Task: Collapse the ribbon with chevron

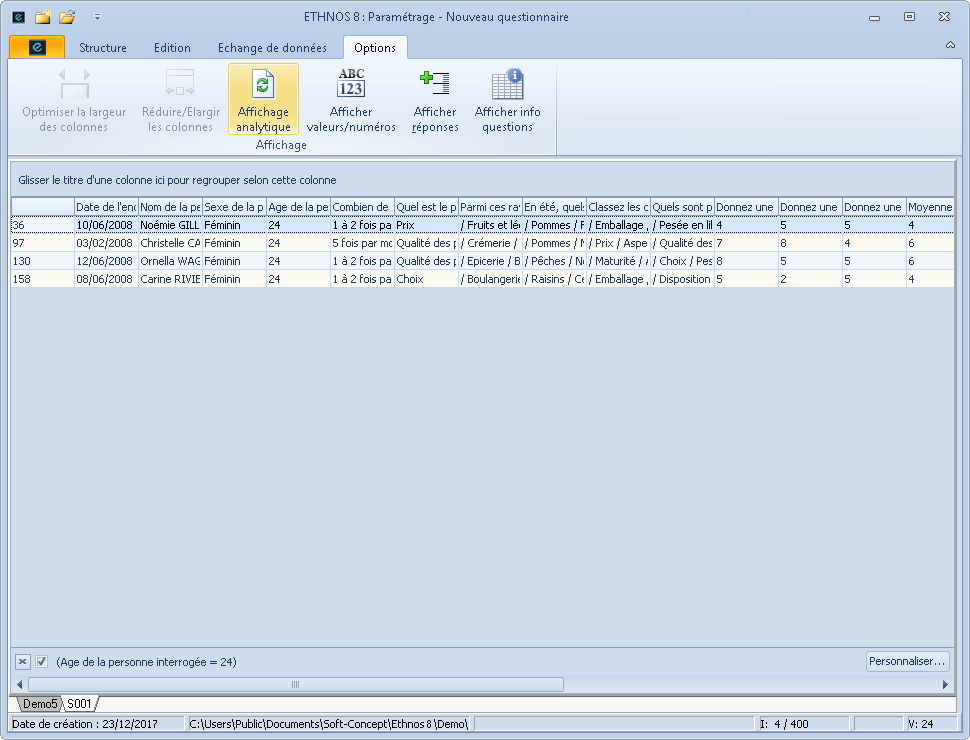Action: [x=950, y=45]
